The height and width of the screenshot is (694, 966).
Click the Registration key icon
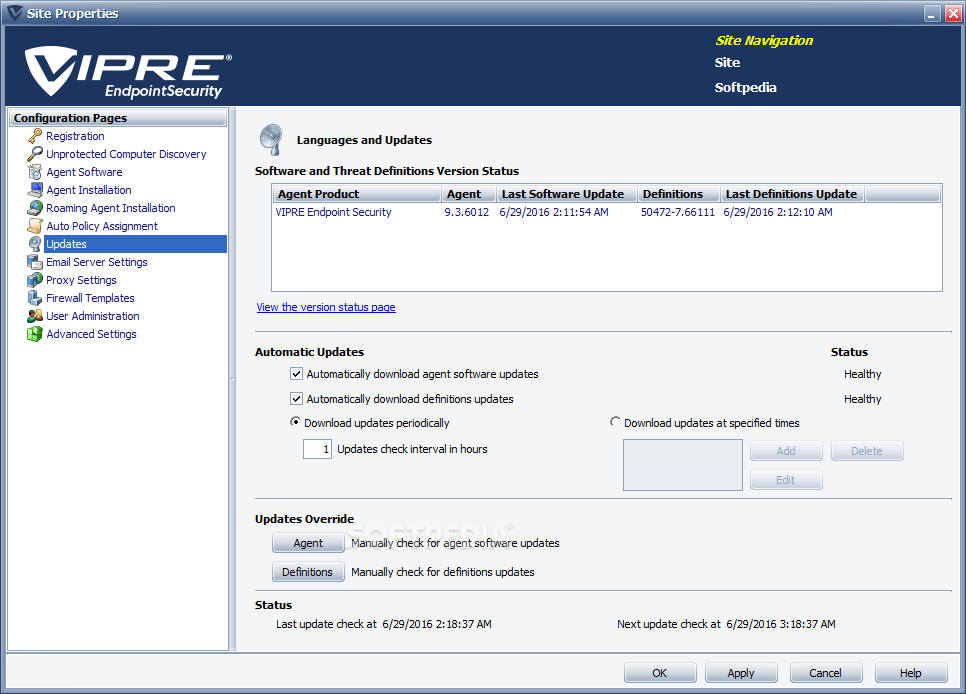click(34, 136)
